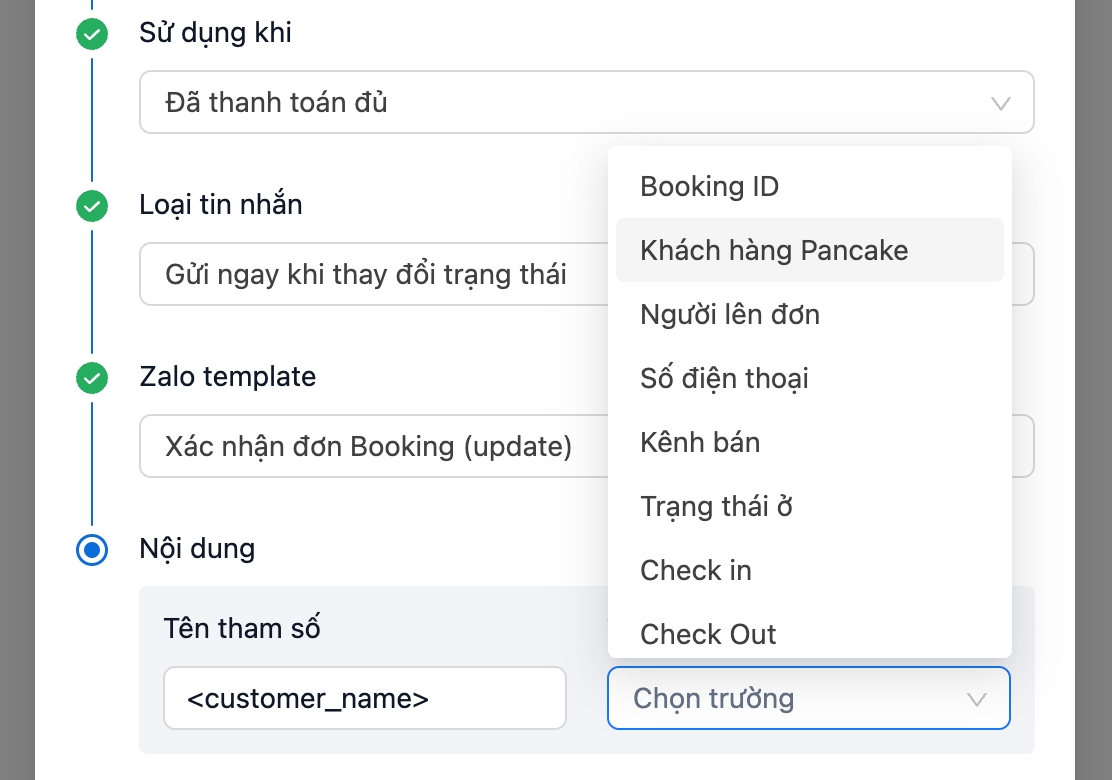Image resolution: width=1112 pixels, height=780 pixels.
Task: Click chevron arrow in Đã thanh toán đủ dropdown
Action: point(999,103)
